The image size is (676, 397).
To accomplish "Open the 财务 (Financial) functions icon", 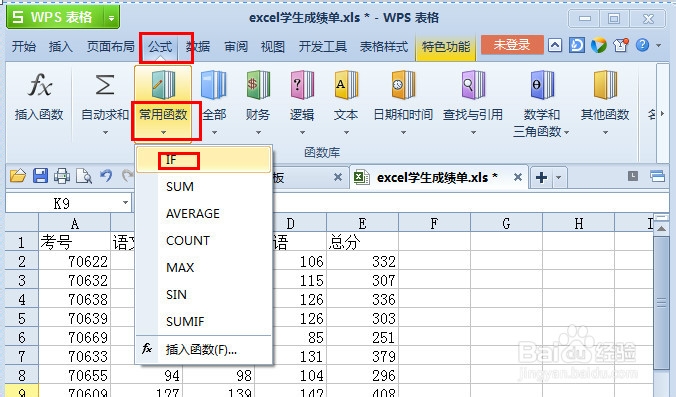I will tap(258, 85).
